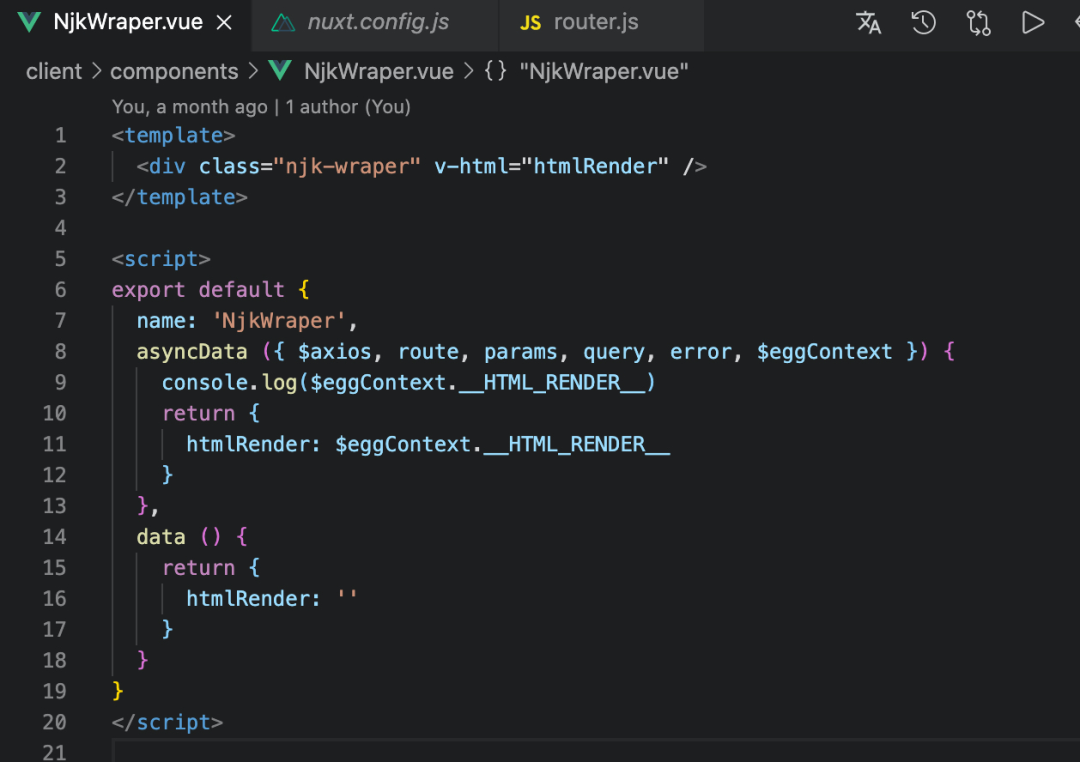Click the curly braces breadcrumb symbol icon

coord(495,72)
